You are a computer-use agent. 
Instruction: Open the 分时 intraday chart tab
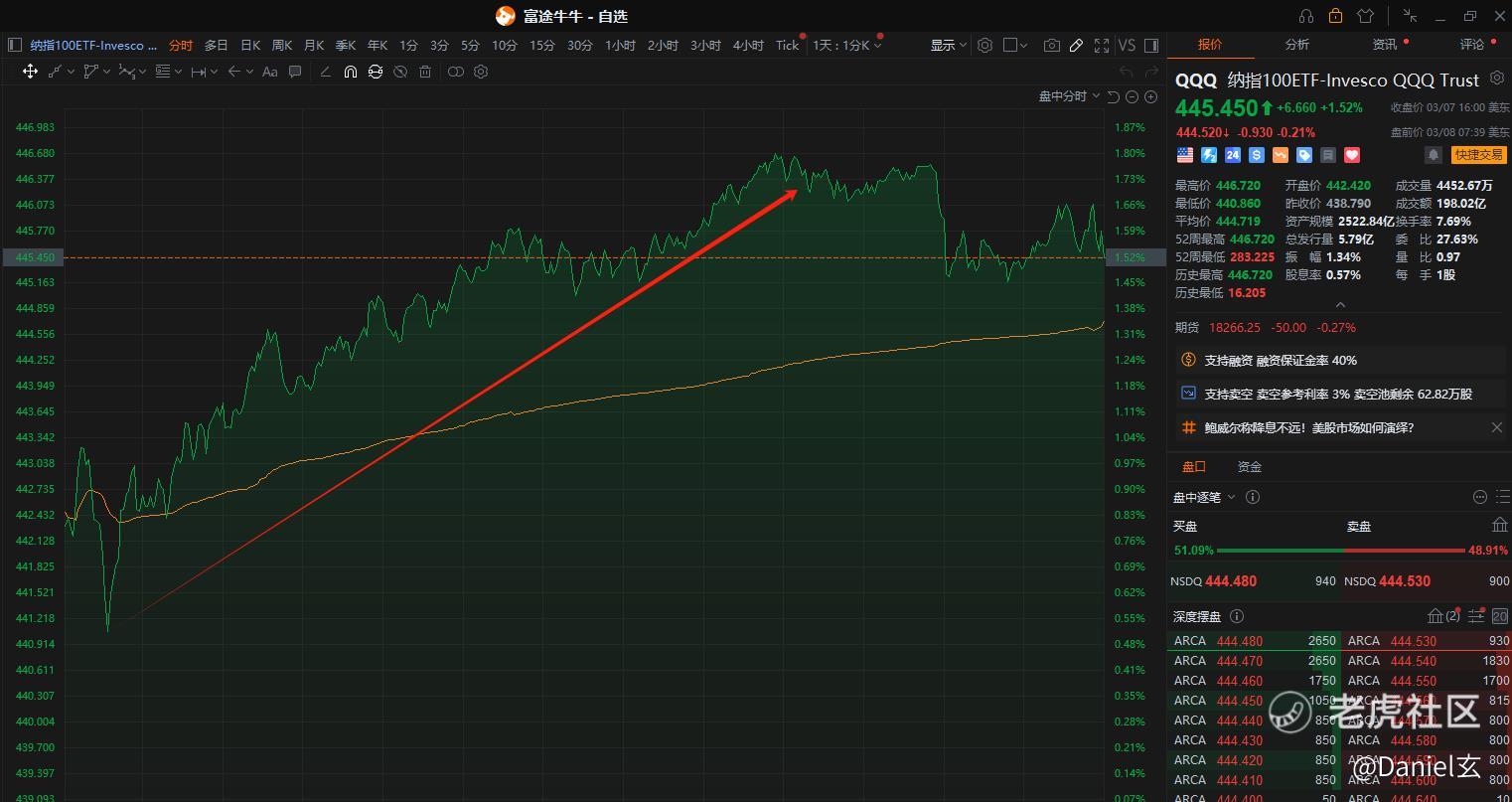(x=181, y=45)
